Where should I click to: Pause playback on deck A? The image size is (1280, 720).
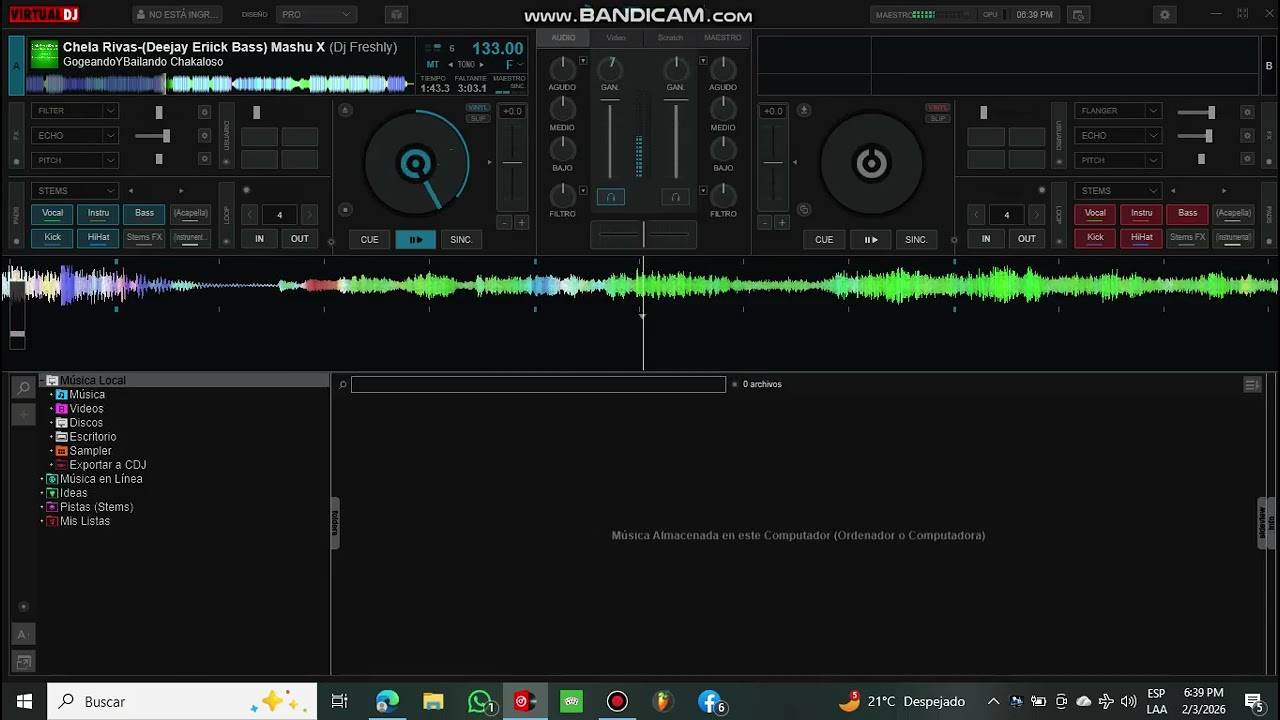(415, 239)
